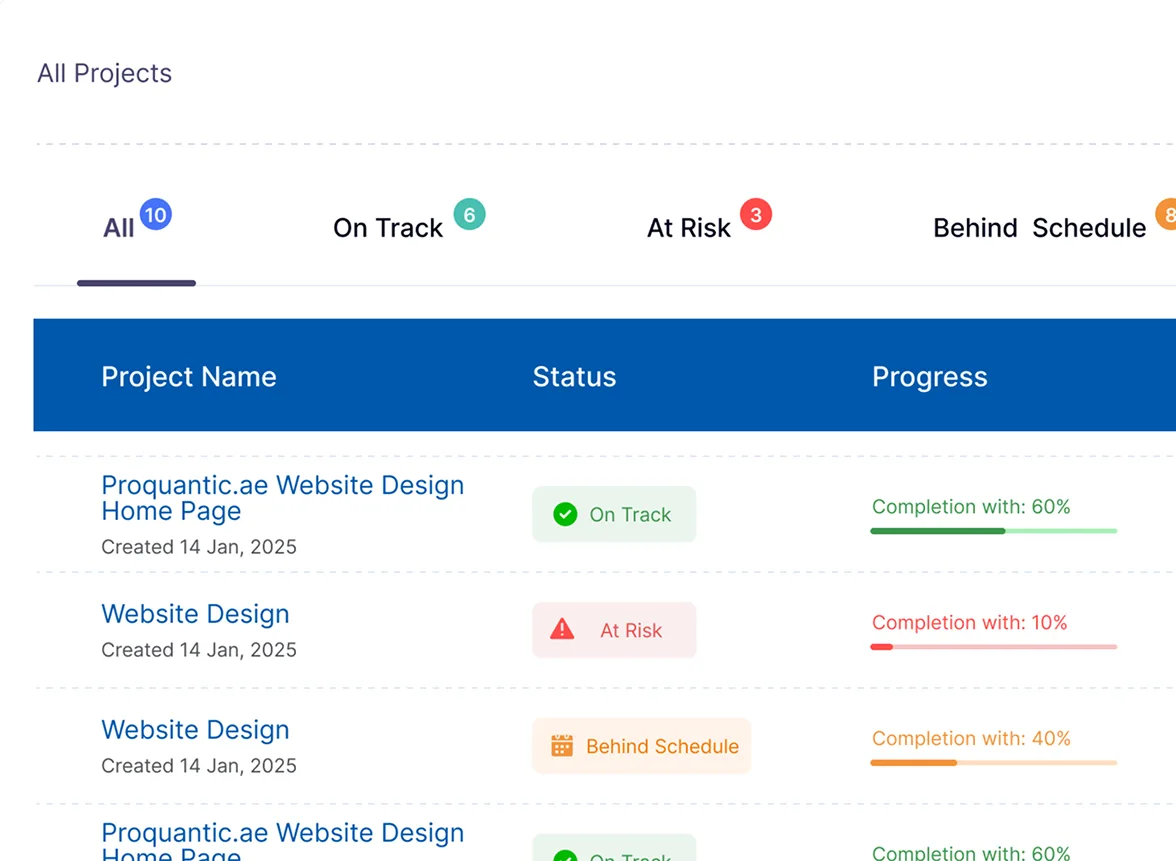Click the Behind Schedule status badge
Screen dimensions: 1176x861
click(641, 746)
